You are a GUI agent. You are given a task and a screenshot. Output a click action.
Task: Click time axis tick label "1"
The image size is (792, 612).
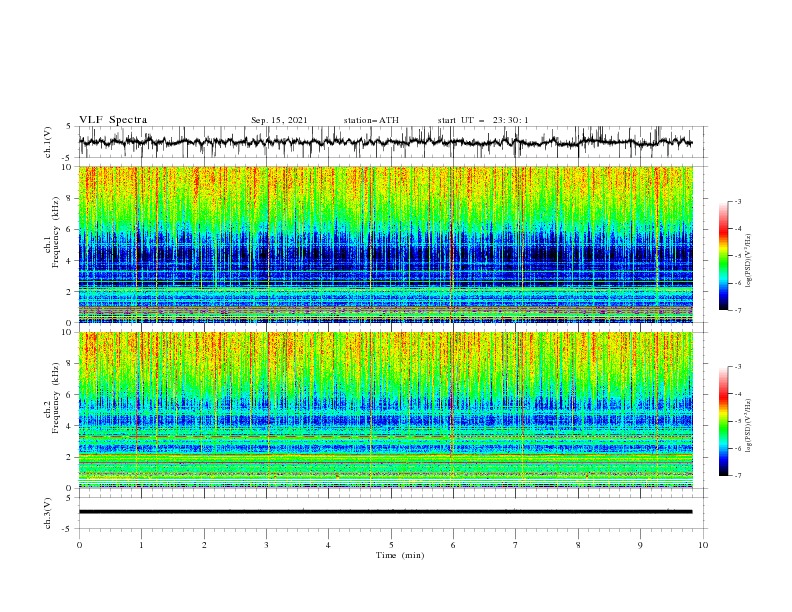click(x=141, y=545)
